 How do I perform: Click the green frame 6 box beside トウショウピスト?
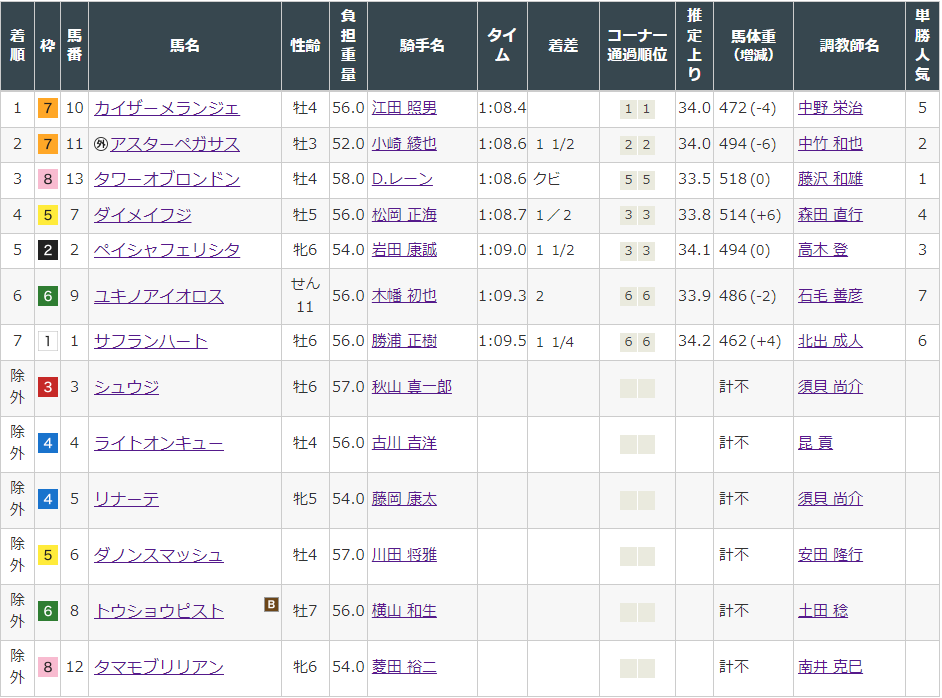pos(47,611)
